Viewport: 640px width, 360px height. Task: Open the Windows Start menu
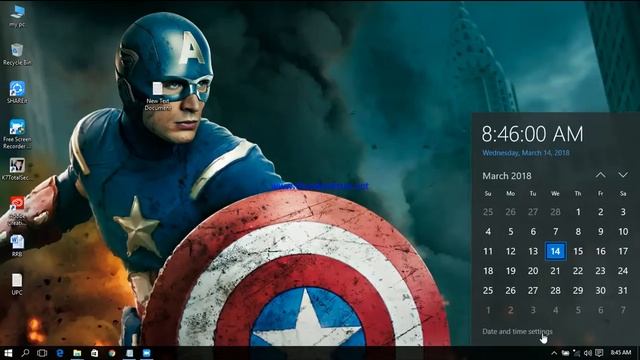[8, 353]
